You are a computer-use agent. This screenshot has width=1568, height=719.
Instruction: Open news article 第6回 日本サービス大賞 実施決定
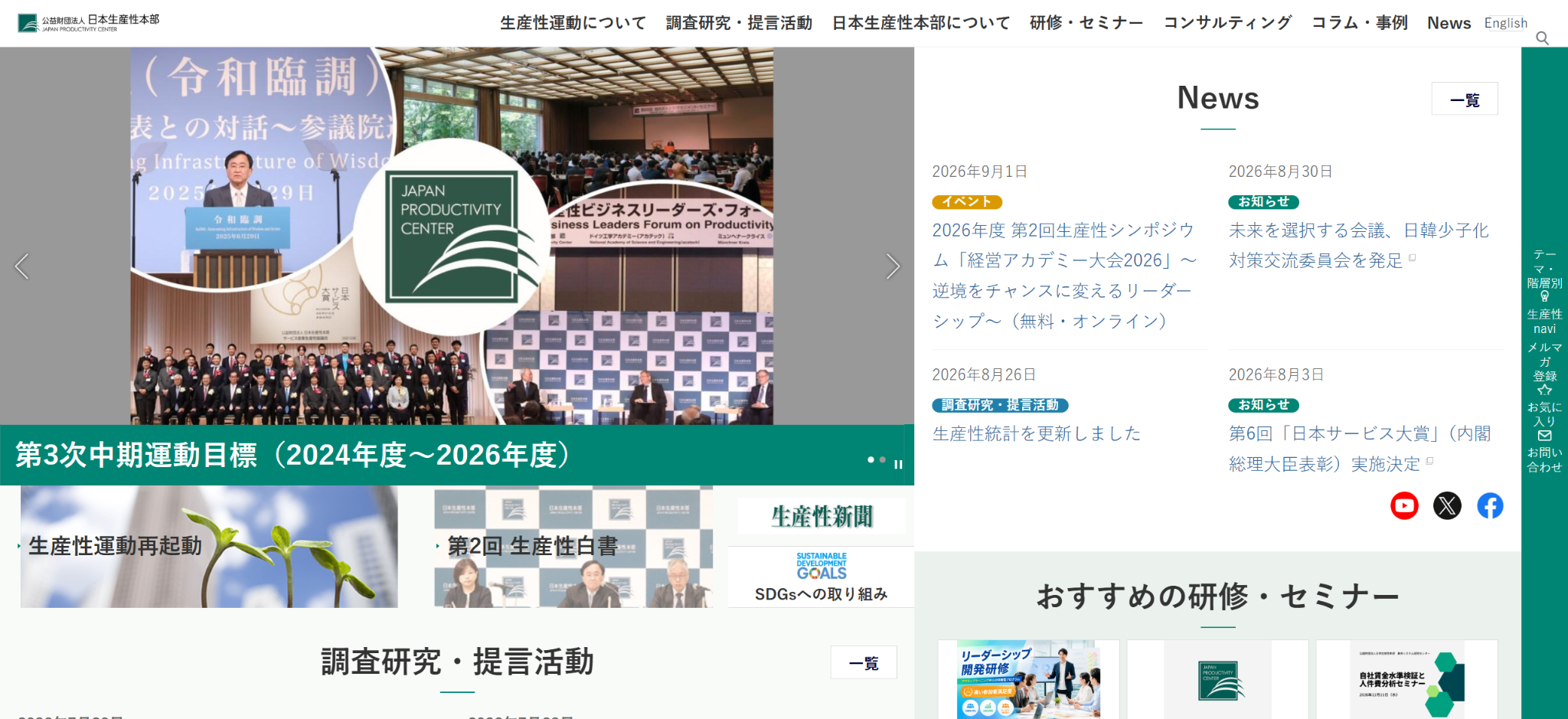pyautogui.click(x=1360, y=449)
